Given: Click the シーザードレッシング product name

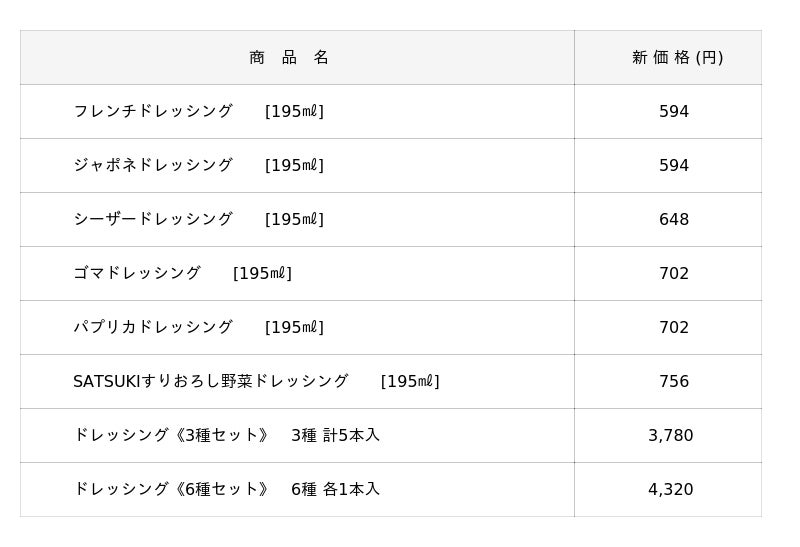Looking at the screenshot, I should (153, 220).
